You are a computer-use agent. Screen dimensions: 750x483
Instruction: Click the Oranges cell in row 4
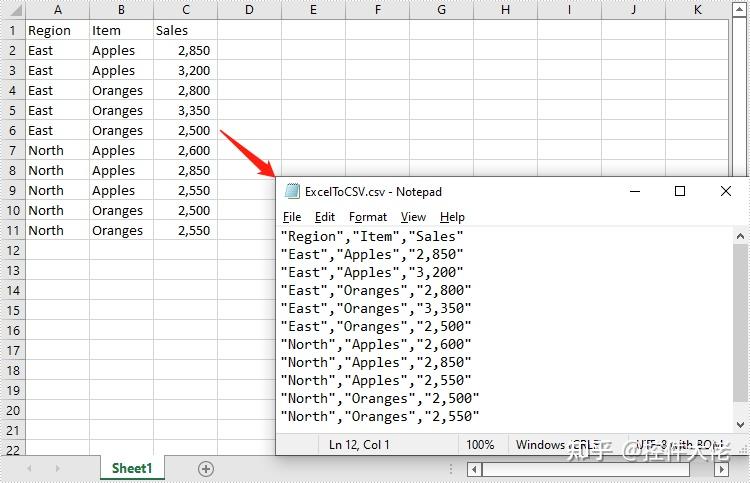(x=121, y=90)
